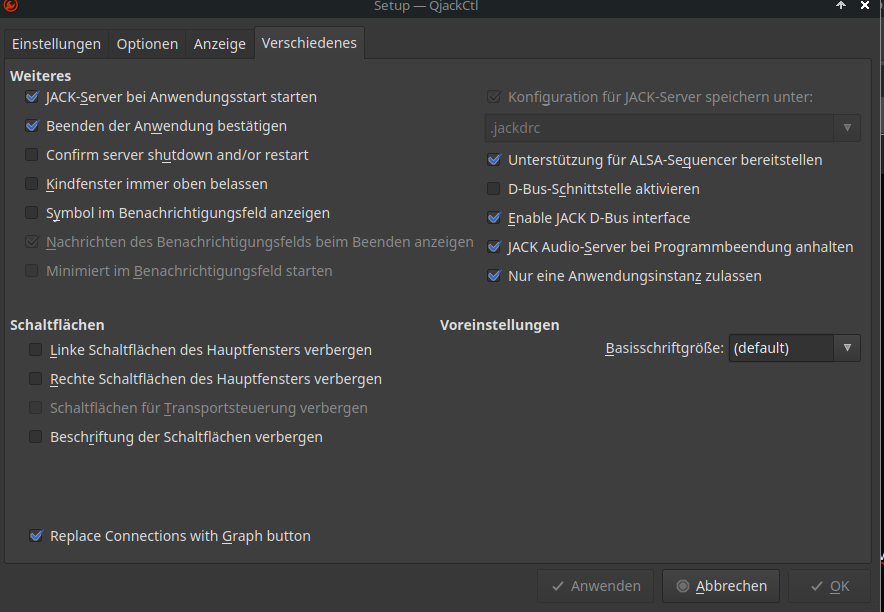
Task: Click the Abbrechen button
Action: coord(721,586)
